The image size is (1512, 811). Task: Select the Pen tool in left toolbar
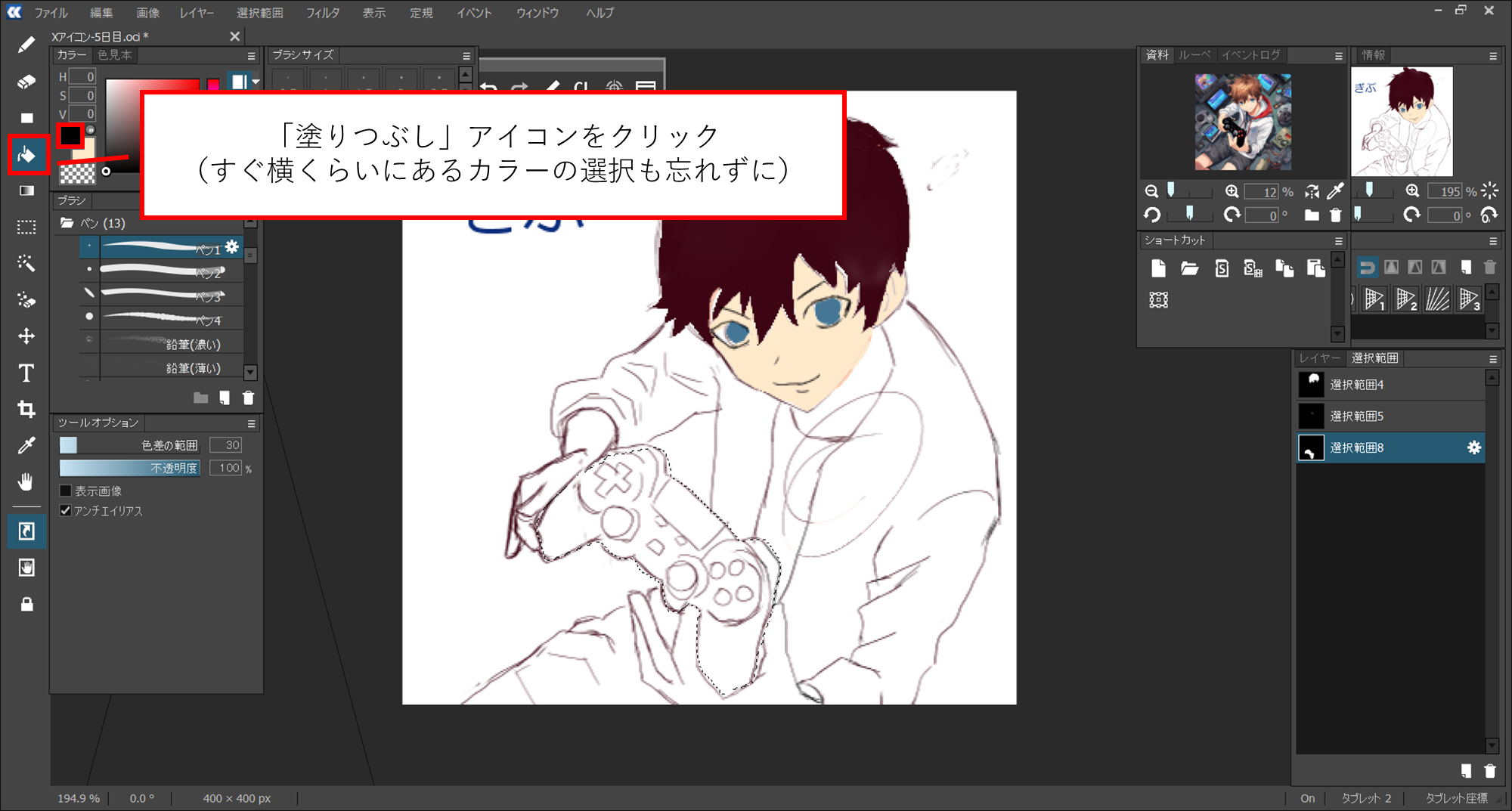click(26, 45)
